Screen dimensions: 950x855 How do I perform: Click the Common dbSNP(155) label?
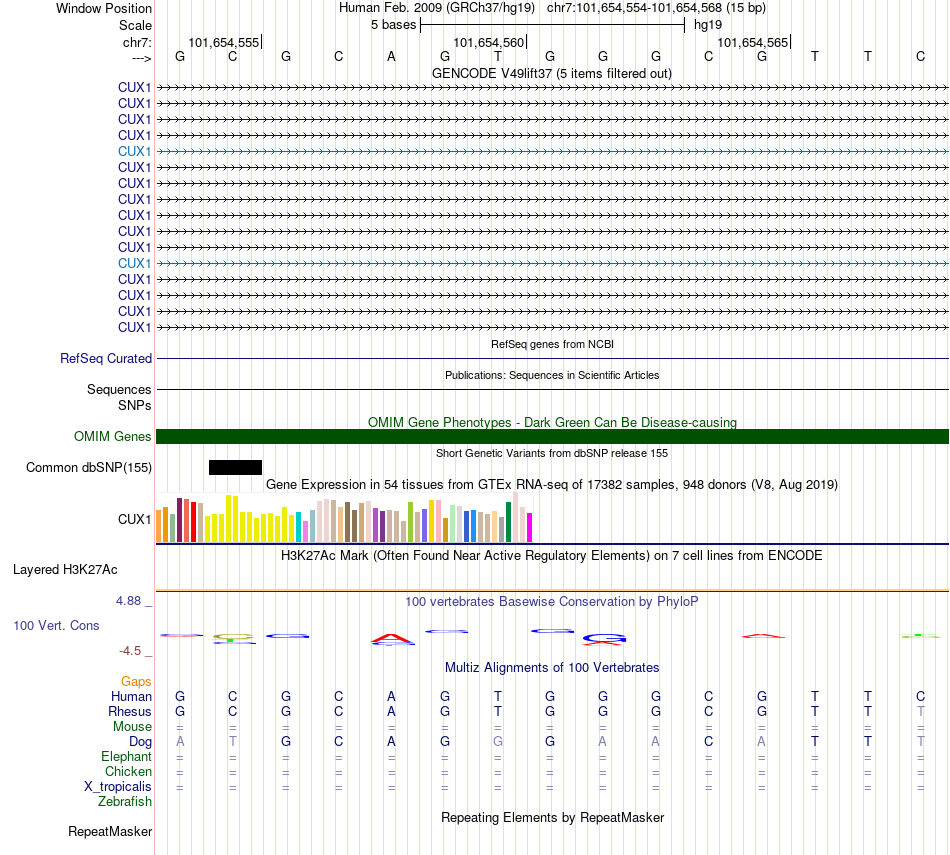tap(89, 467)
